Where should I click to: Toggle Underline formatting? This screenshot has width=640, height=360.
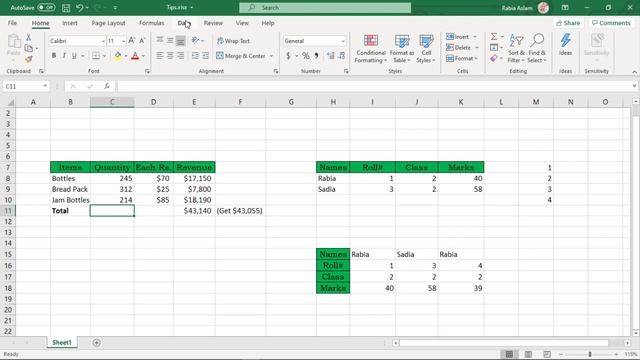74,56
